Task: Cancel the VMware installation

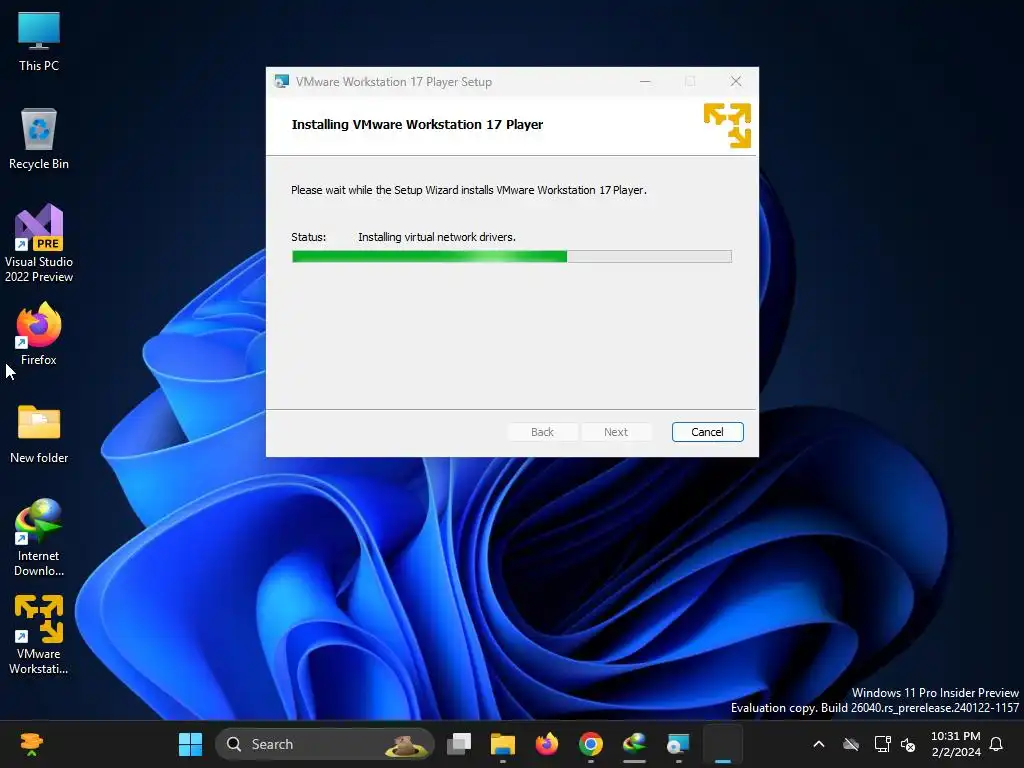Action: (x=707, y=432)
